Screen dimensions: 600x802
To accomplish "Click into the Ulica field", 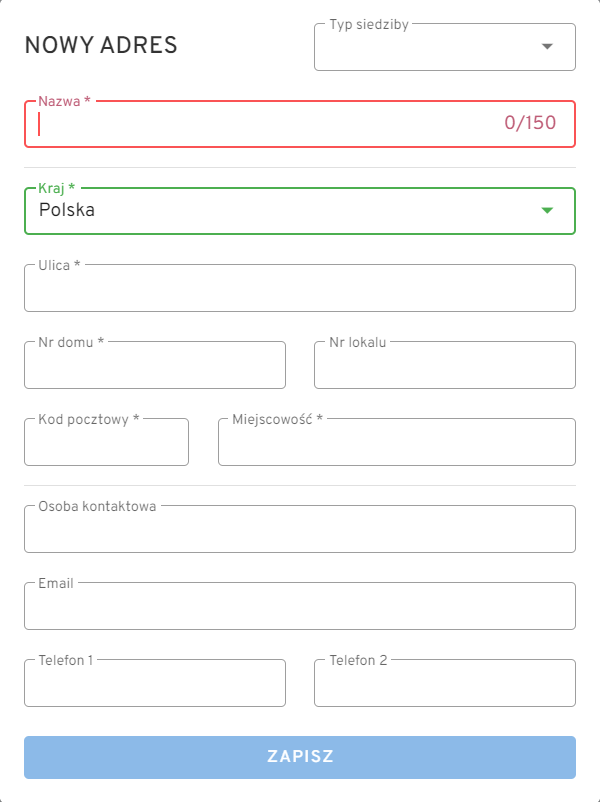I will (300, 289).
